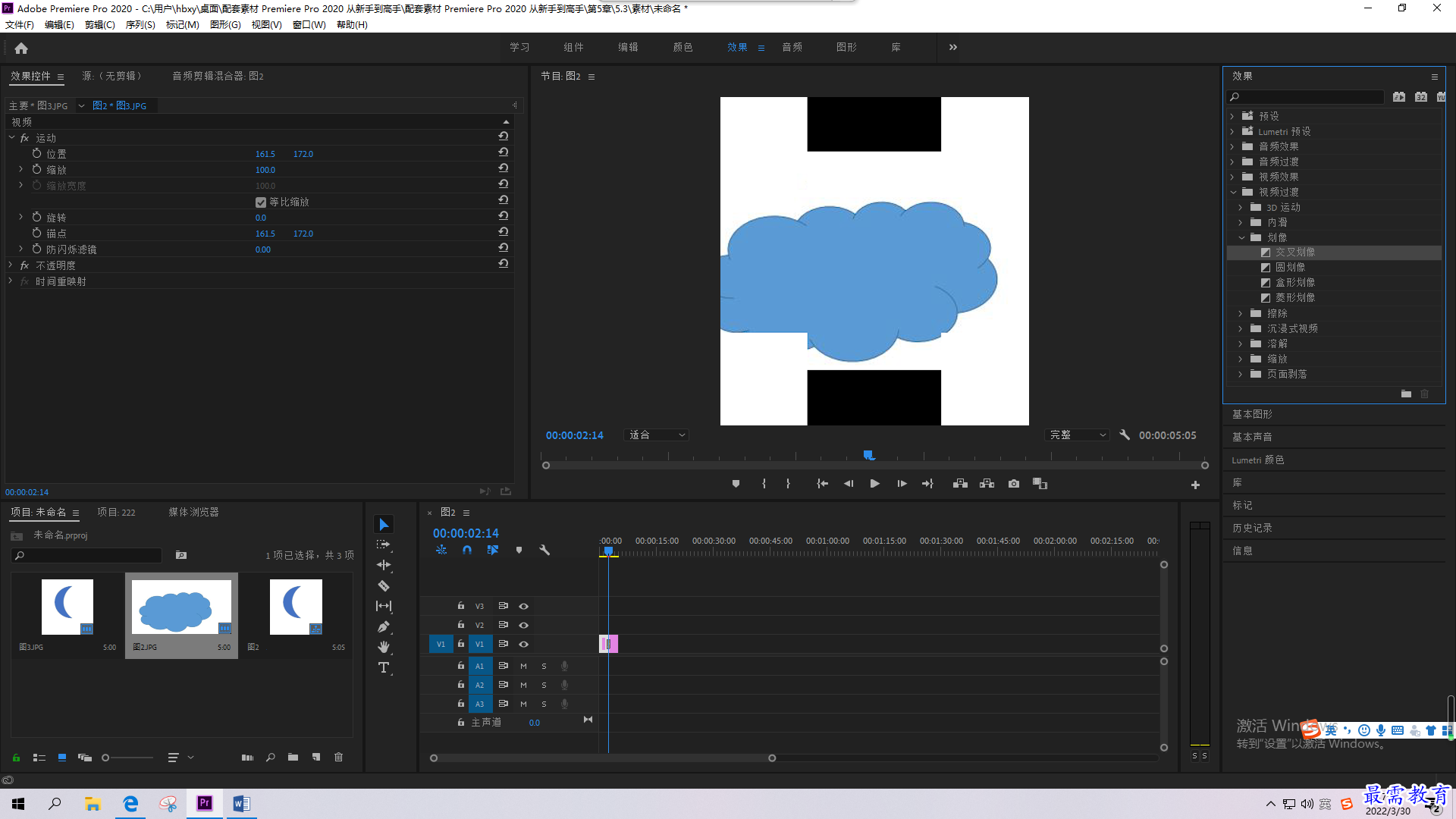
Task: Switch to the 颜色 workspace tab
Action: (683, 47)
